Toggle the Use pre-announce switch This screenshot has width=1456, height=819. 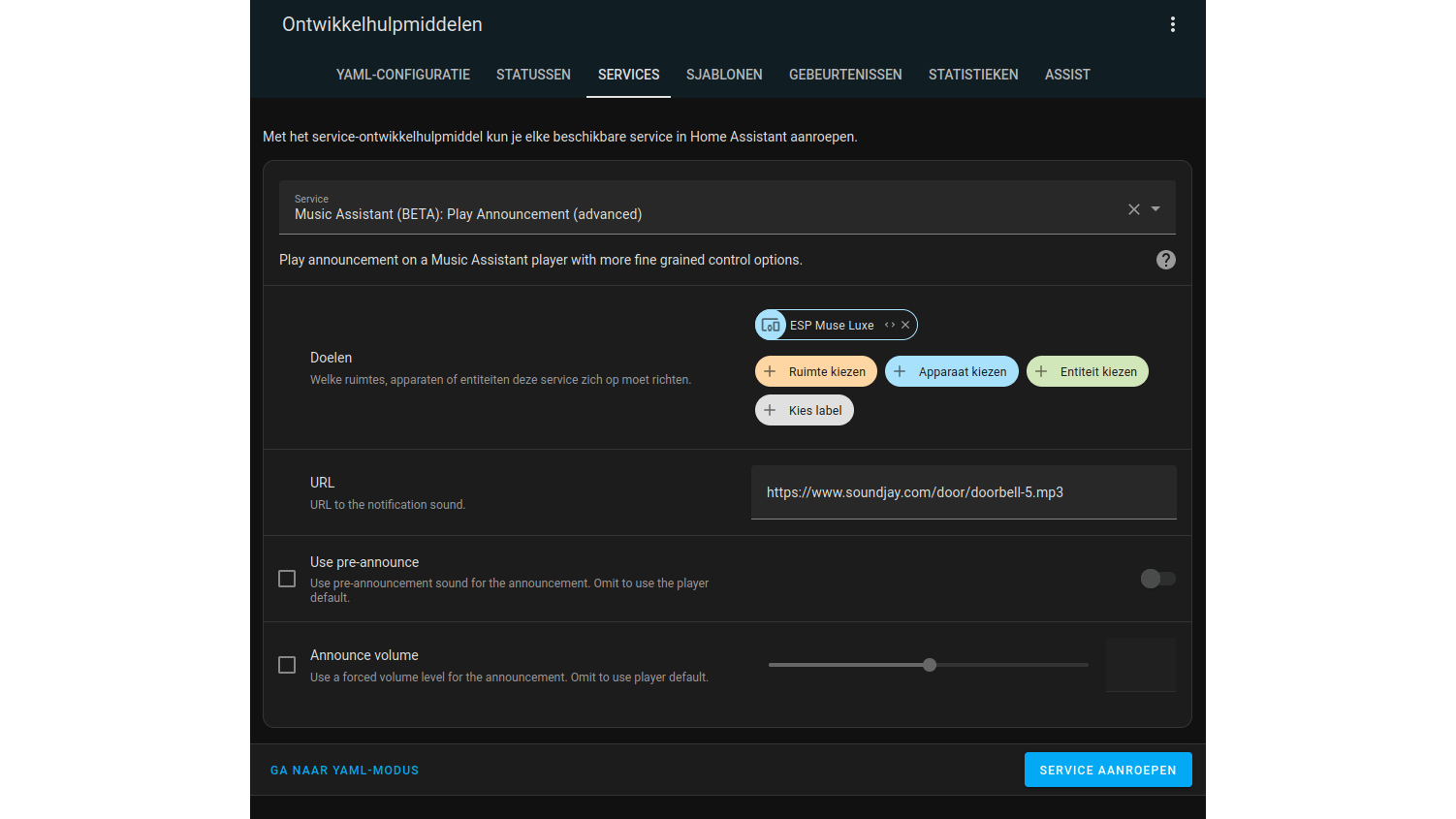[1157, 579]
